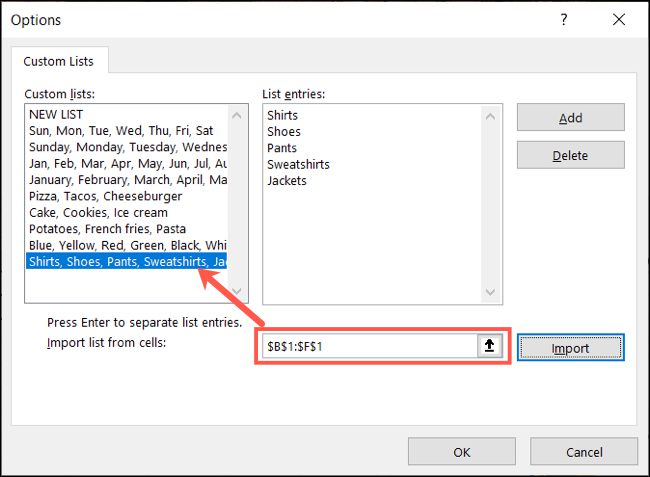
Task: Click the Import list from cells field
Action: (370, 346)
